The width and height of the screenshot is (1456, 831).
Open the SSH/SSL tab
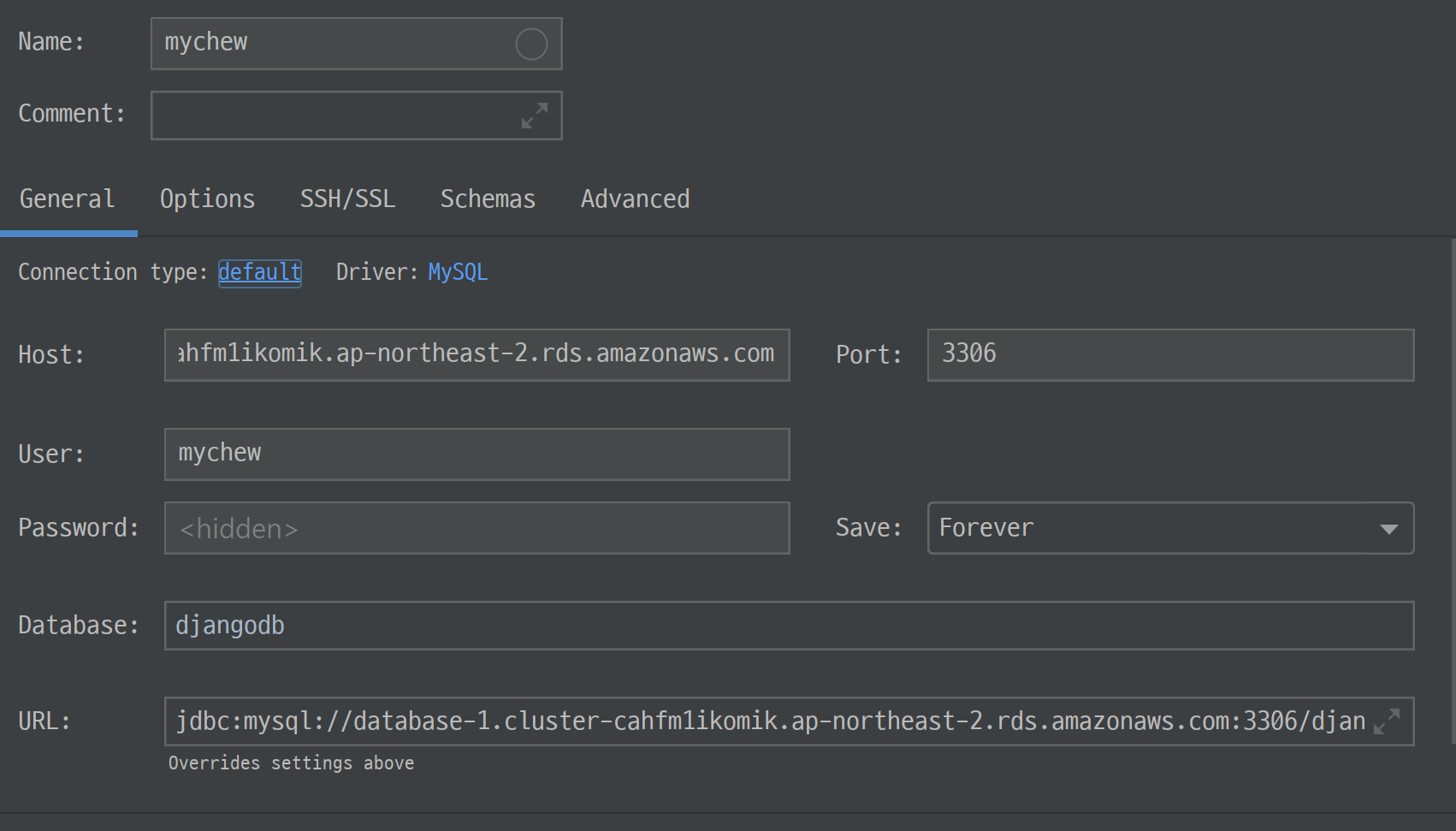(x=347, y=199)
